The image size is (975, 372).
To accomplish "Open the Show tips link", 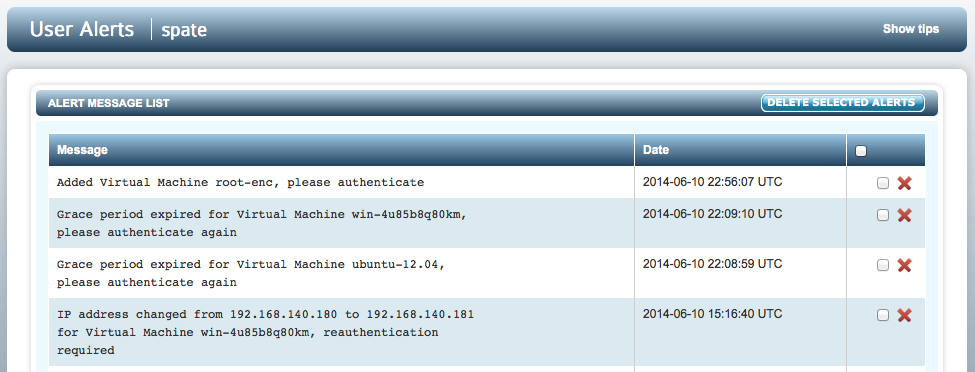I will [911, 29].
